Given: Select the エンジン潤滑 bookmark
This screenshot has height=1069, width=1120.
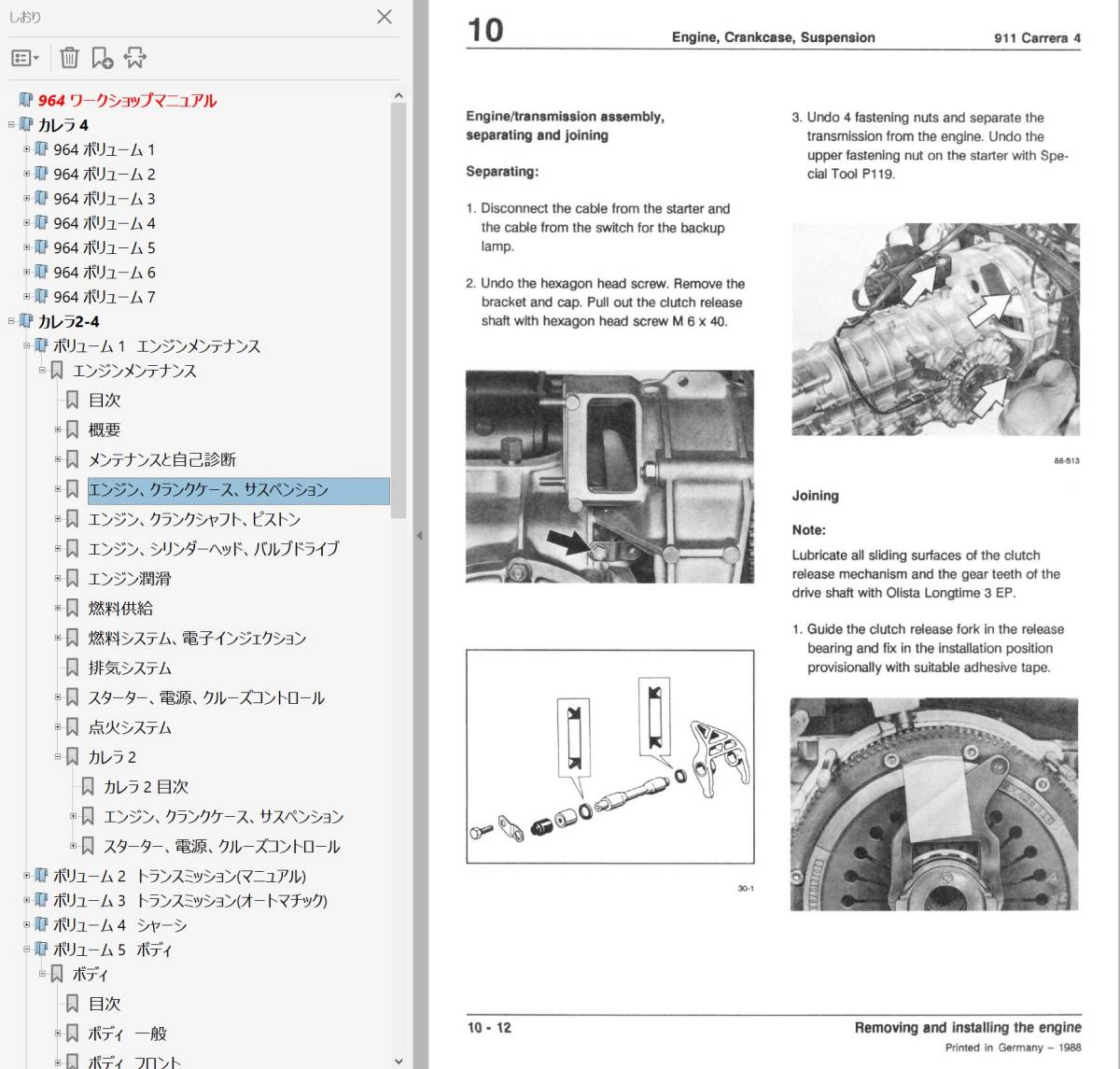Looking at the screenshot, I should [130, 579].
